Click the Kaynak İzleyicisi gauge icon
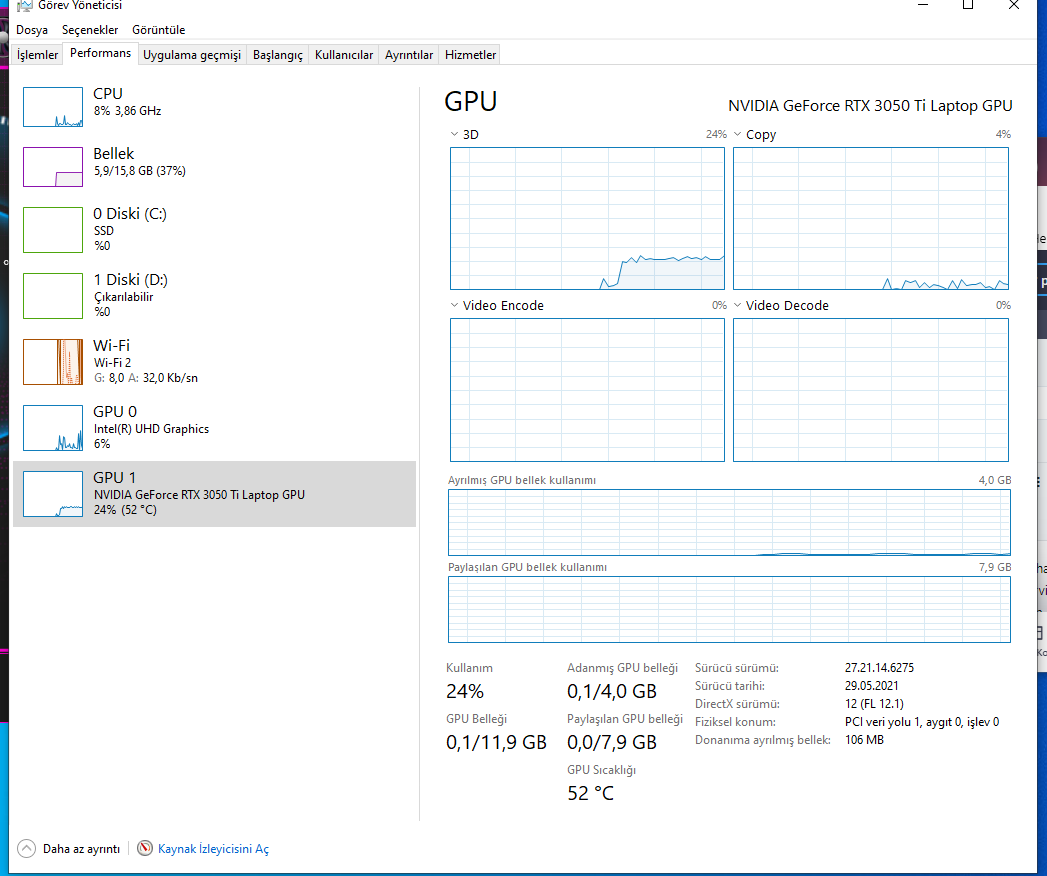This screenshot has height=876, width=1047. pos(145,848)
